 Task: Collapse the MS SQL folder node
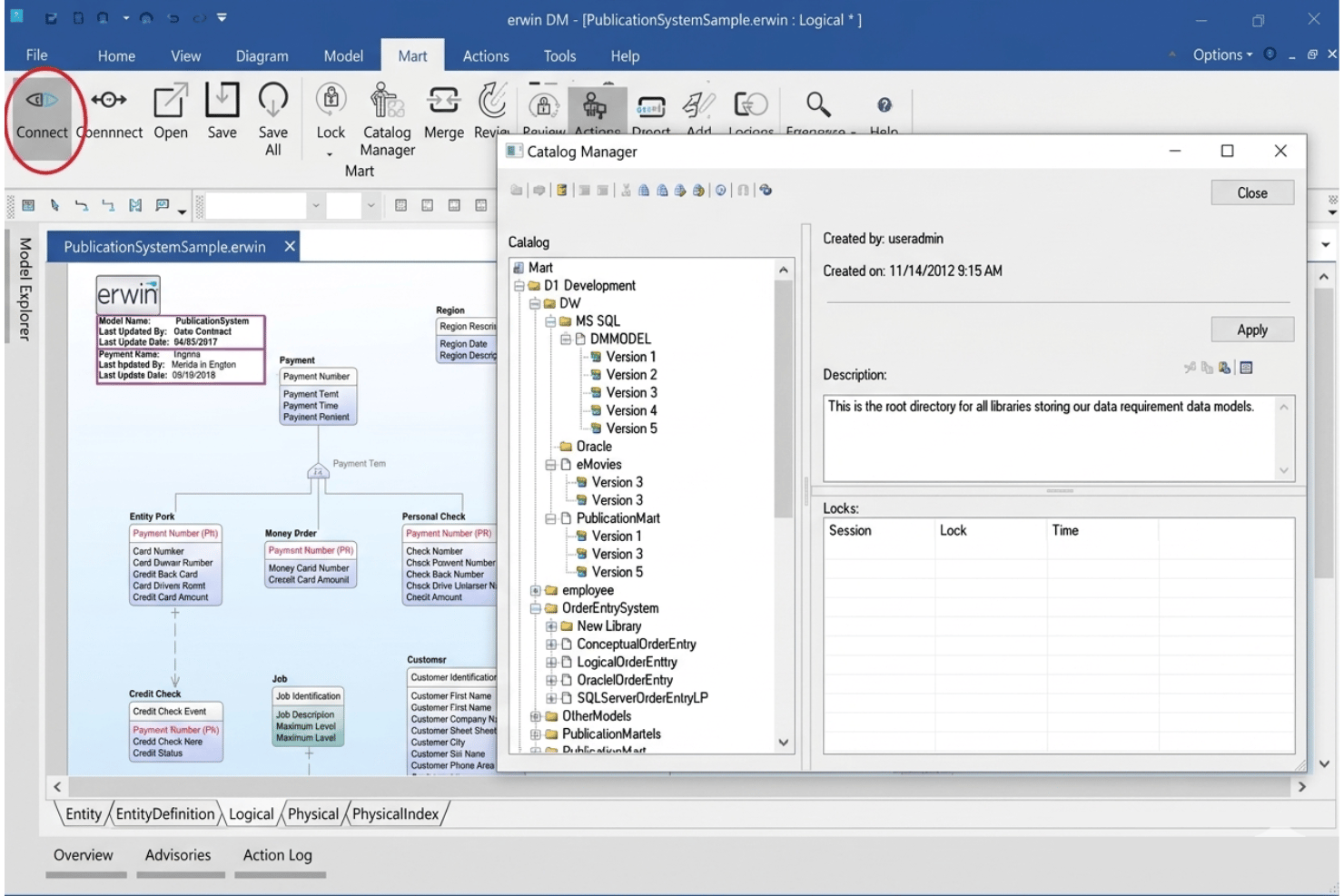pos(550,321)
